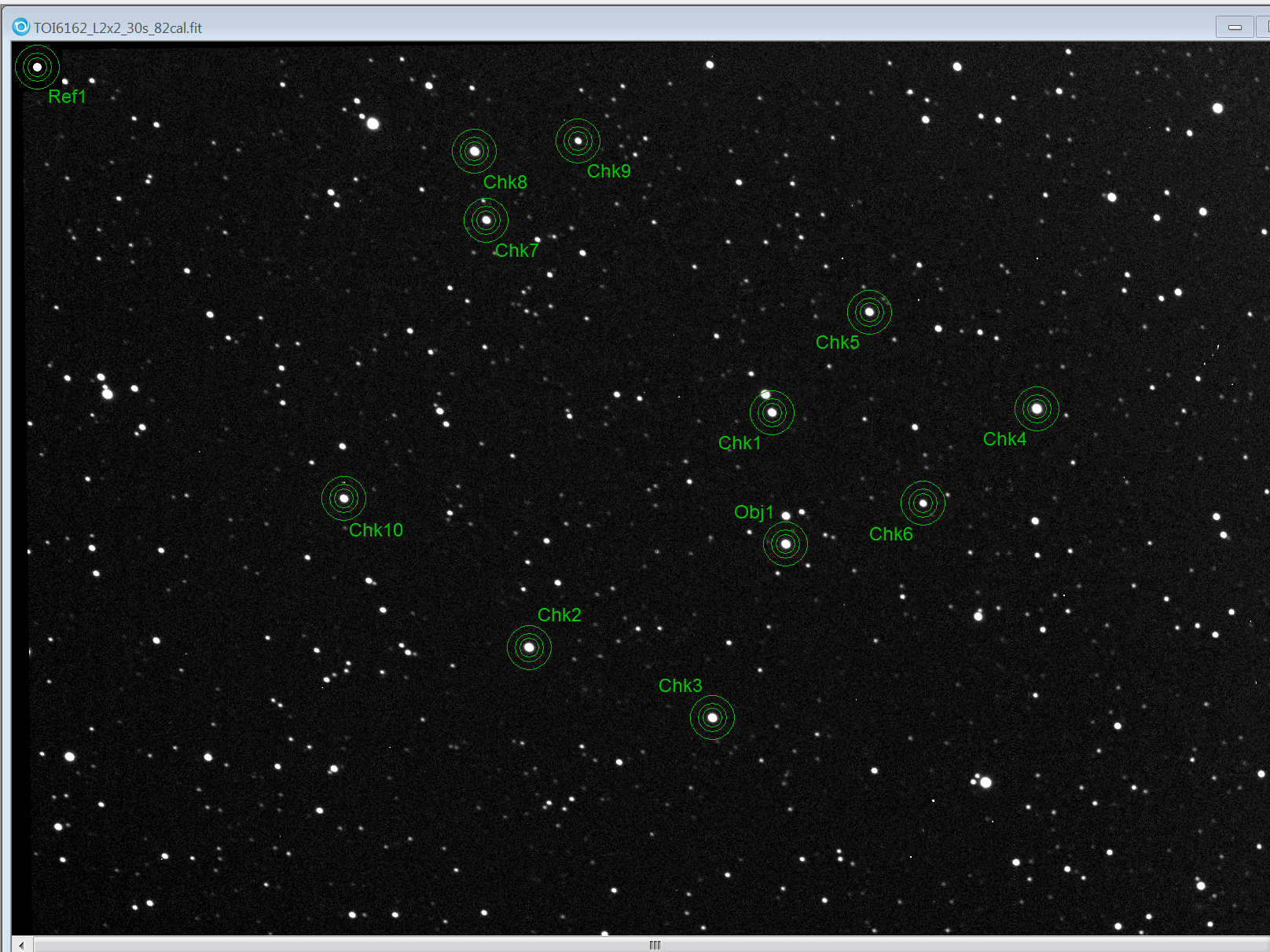1270x952 pixels.
Task: Click the Chk7 check star aperture
Action: [x=486, y=220]
